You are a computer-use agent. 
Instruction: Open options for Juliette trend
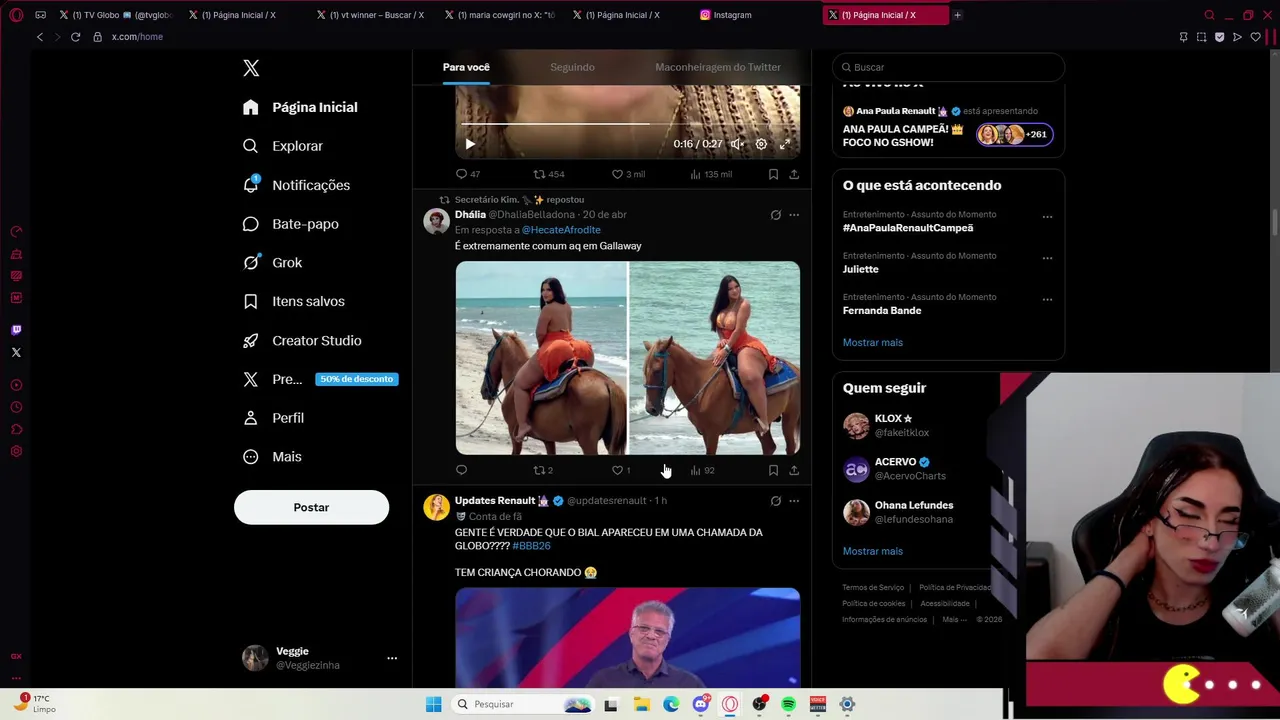pyautogui.click(x=1047, y=258)
